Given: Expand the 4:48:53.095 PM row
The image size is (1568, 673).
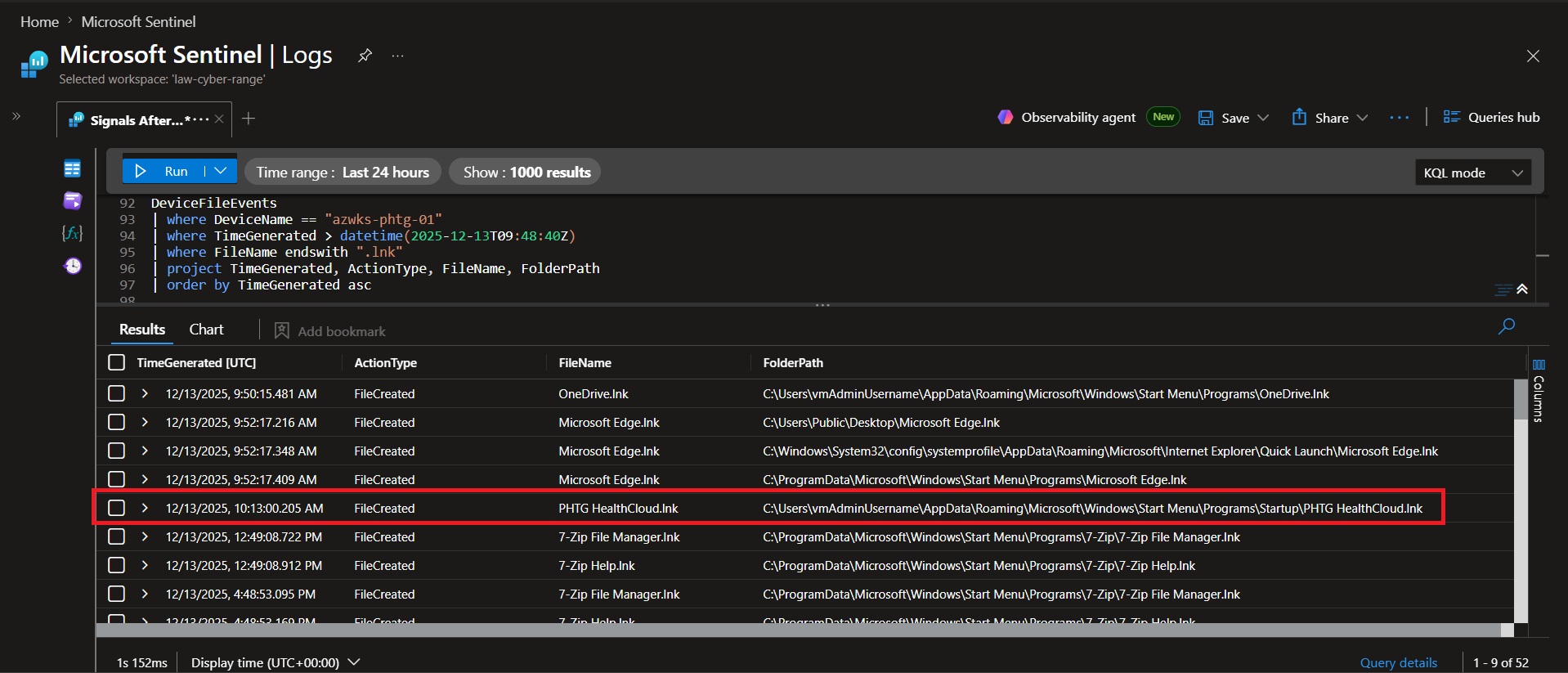Looking at the screenshot, I should pos(145,594).
